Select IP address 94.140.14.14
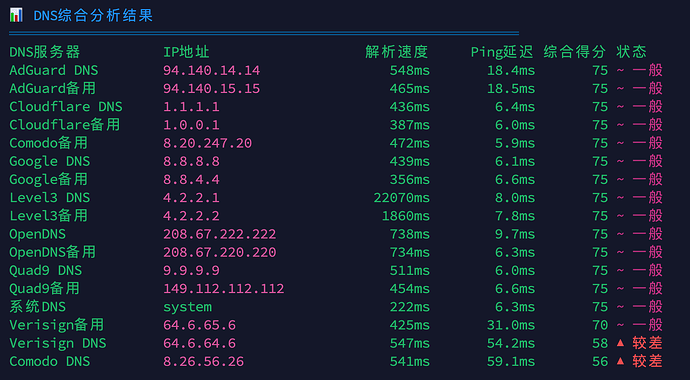Screen dimensions: 690x380 (x=212, y=70)
